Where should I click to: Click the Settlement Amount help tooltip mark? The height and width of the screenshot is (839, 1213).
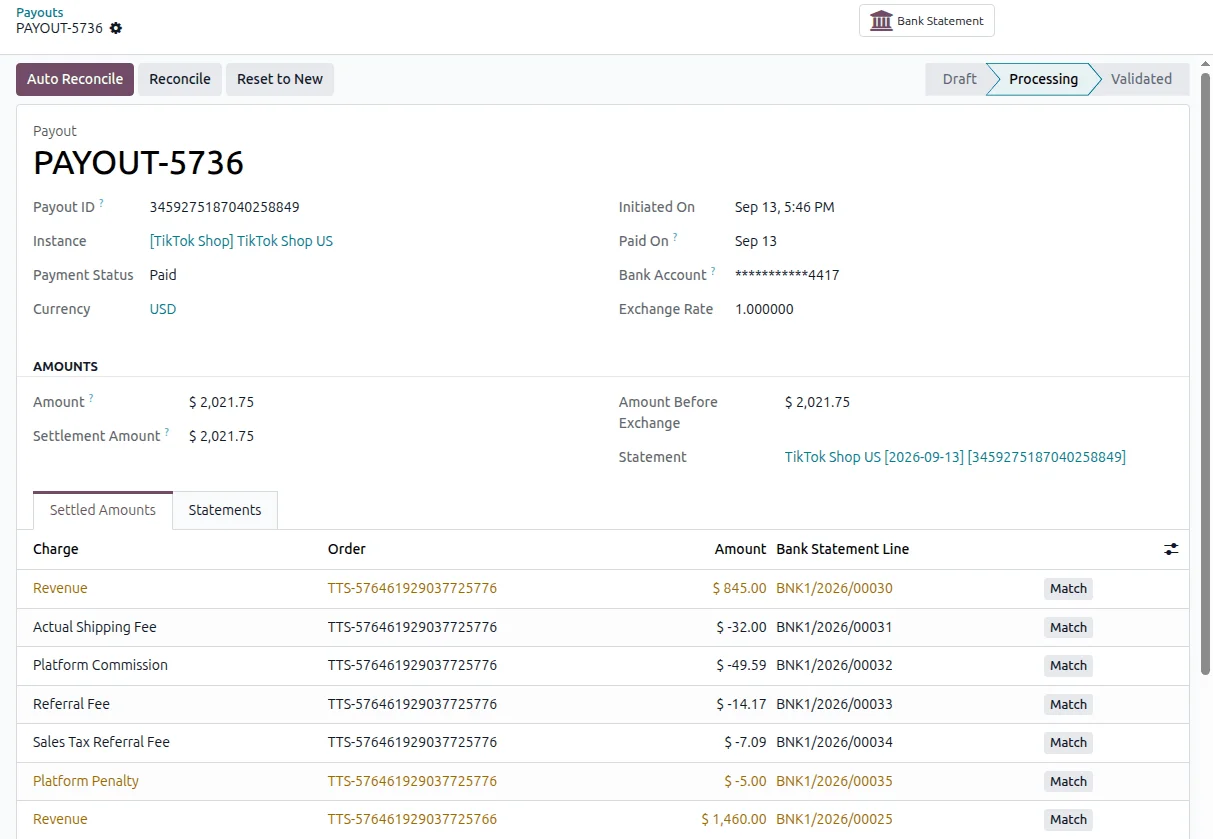[x=167, y=432]
